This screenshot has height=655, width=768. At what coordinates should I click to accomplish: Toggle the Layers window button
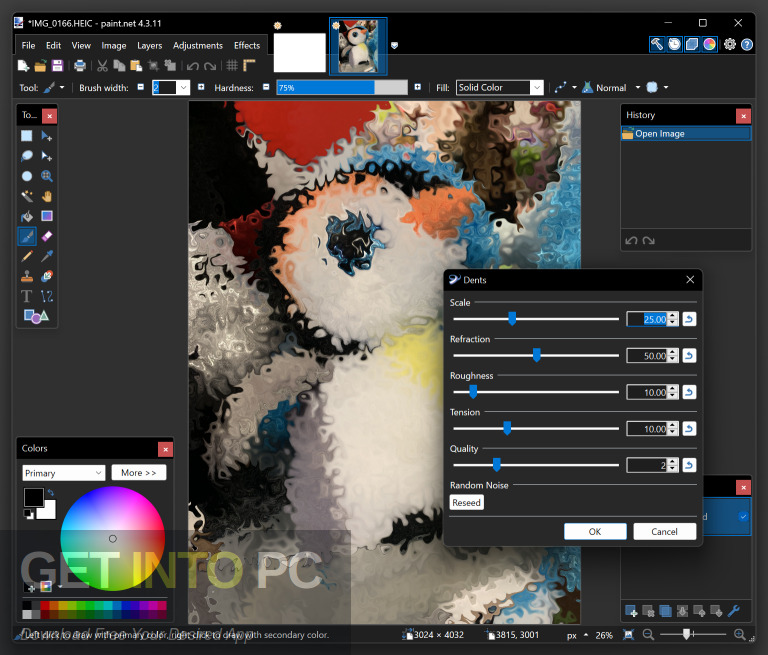(x=692, y=45)
